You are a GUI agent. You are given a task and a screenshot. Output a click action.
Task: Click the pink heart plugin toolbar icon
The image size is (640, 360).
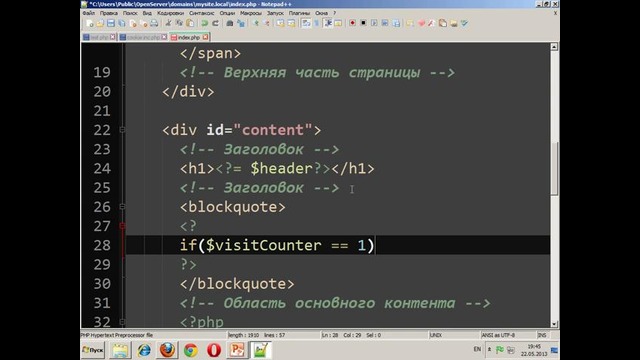(422, 23)
